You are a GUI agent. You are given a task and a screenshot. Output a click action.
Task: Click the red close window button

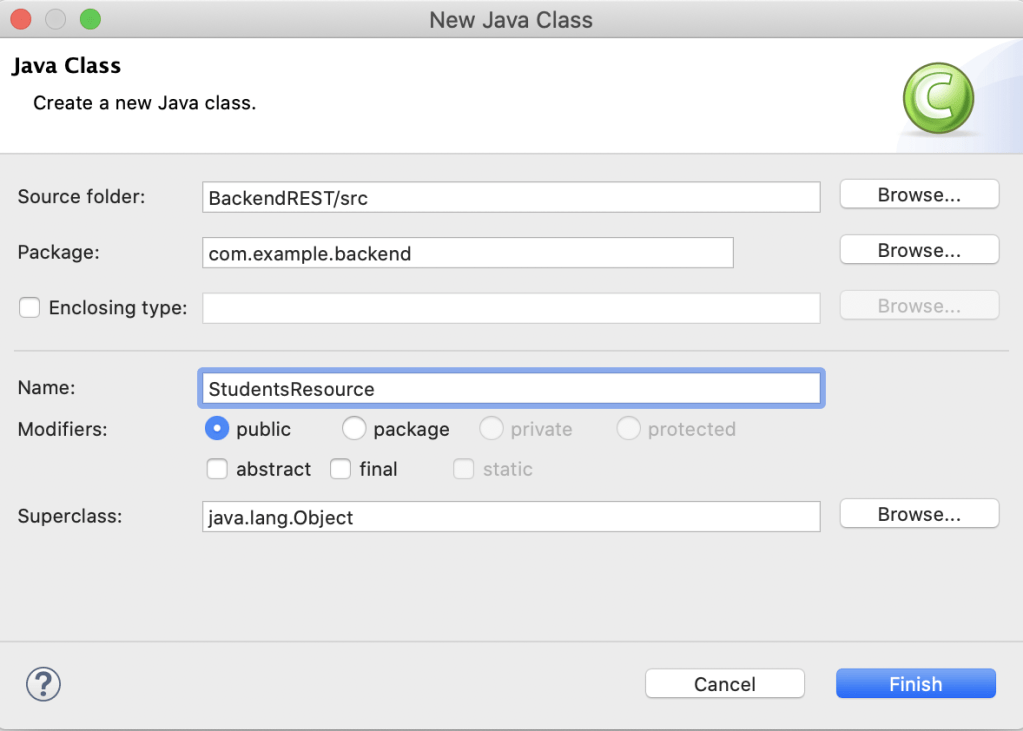pyautogui.click(x=20, y=19)
